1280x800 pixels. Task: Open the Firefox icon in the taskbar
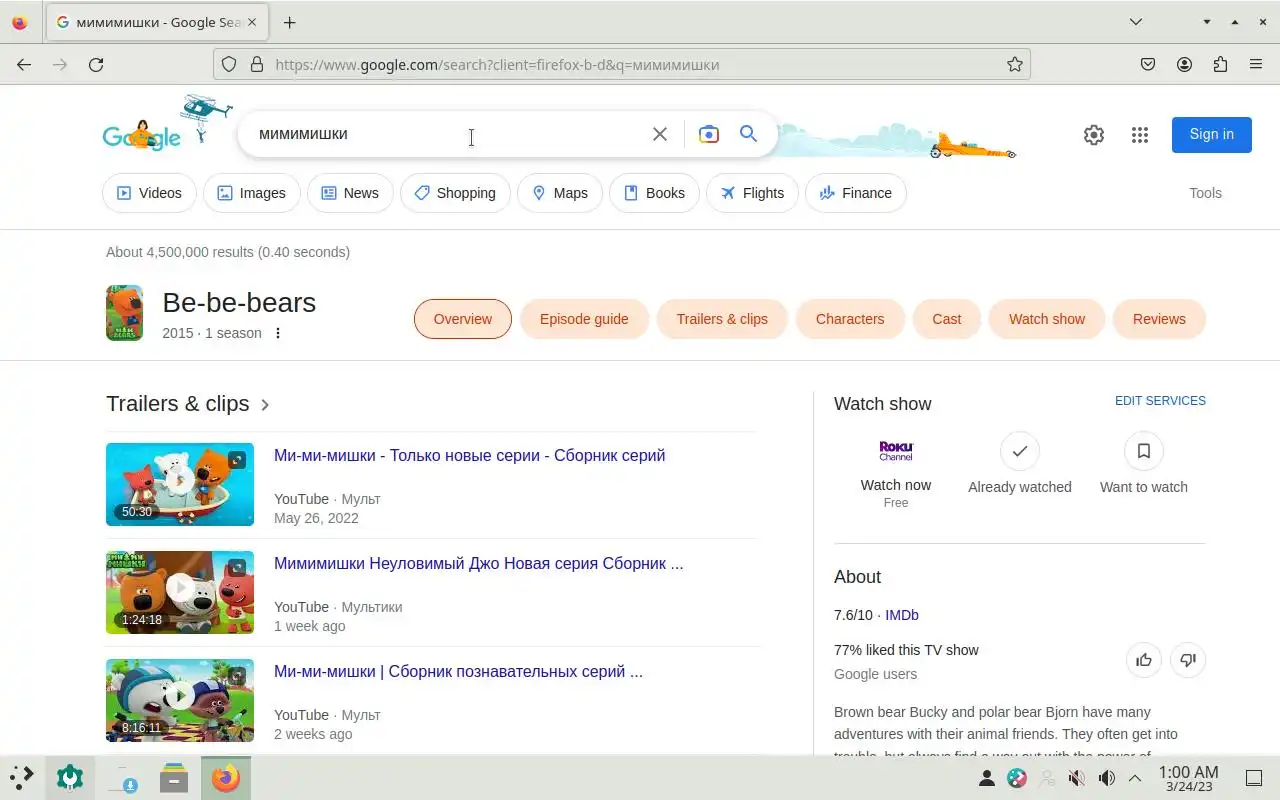pyautogui.click(x=226, y=778)
